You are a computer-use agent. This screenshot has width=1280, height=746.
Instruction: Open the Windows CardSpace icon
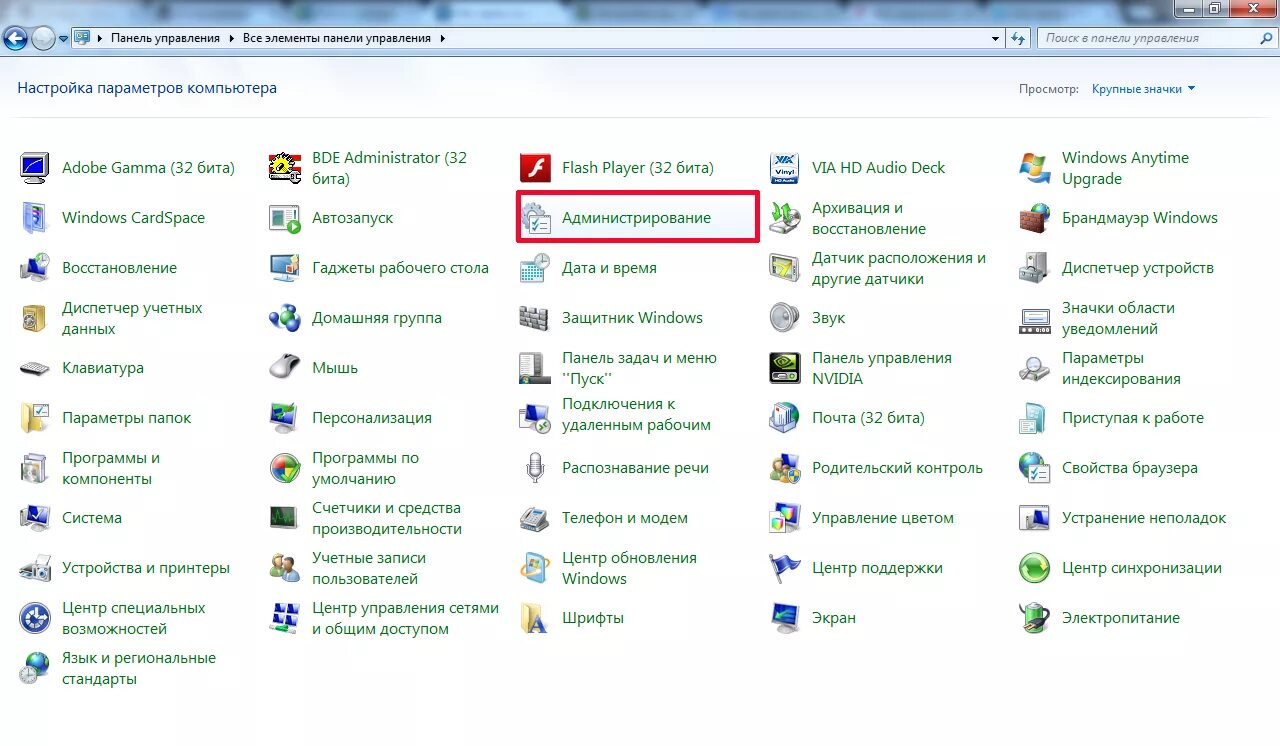(35, 218)
